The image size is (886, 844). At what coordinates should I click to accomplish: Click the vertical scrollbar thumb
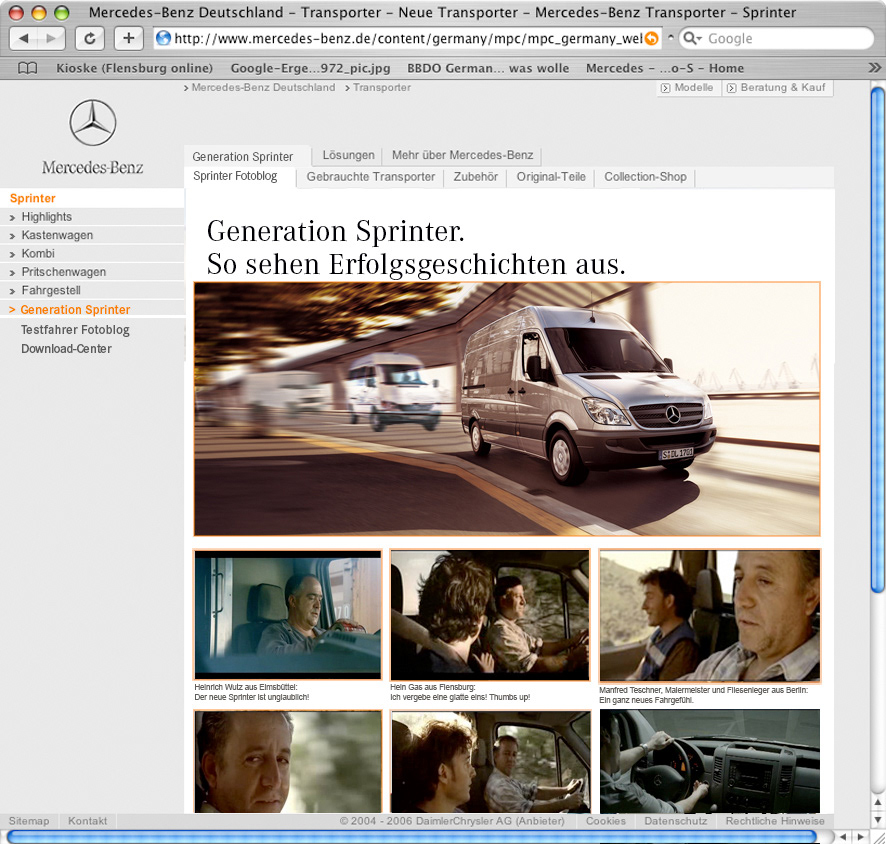click(x=878, y=339)
